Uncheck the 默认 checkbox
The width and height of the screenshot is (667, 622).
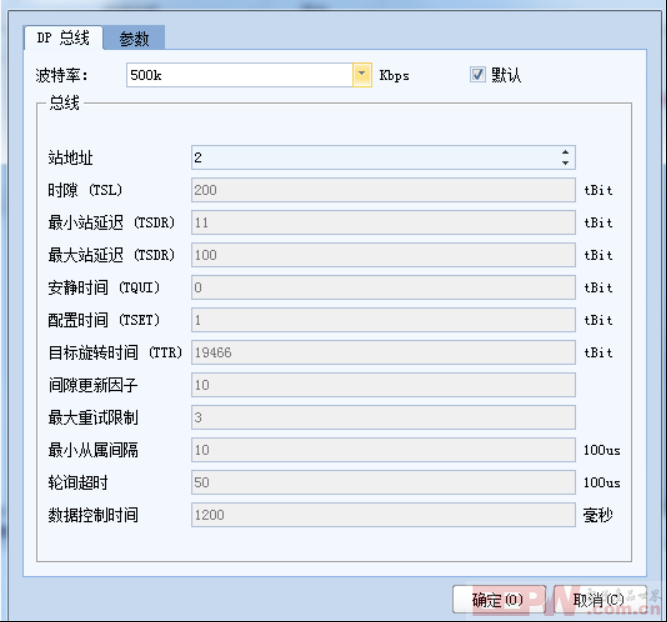tap(477, 74)
